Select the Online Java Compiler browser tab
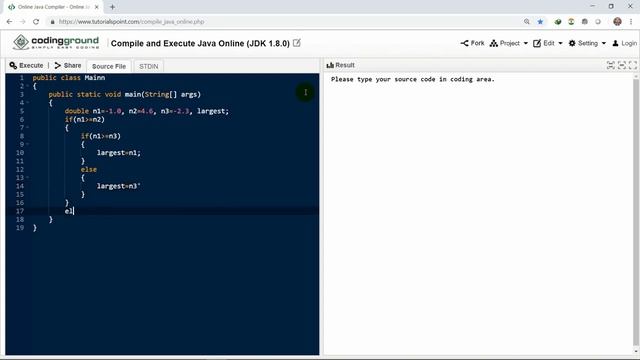The height and width of the screenshot is (360, 640). [x=53, y=7]
